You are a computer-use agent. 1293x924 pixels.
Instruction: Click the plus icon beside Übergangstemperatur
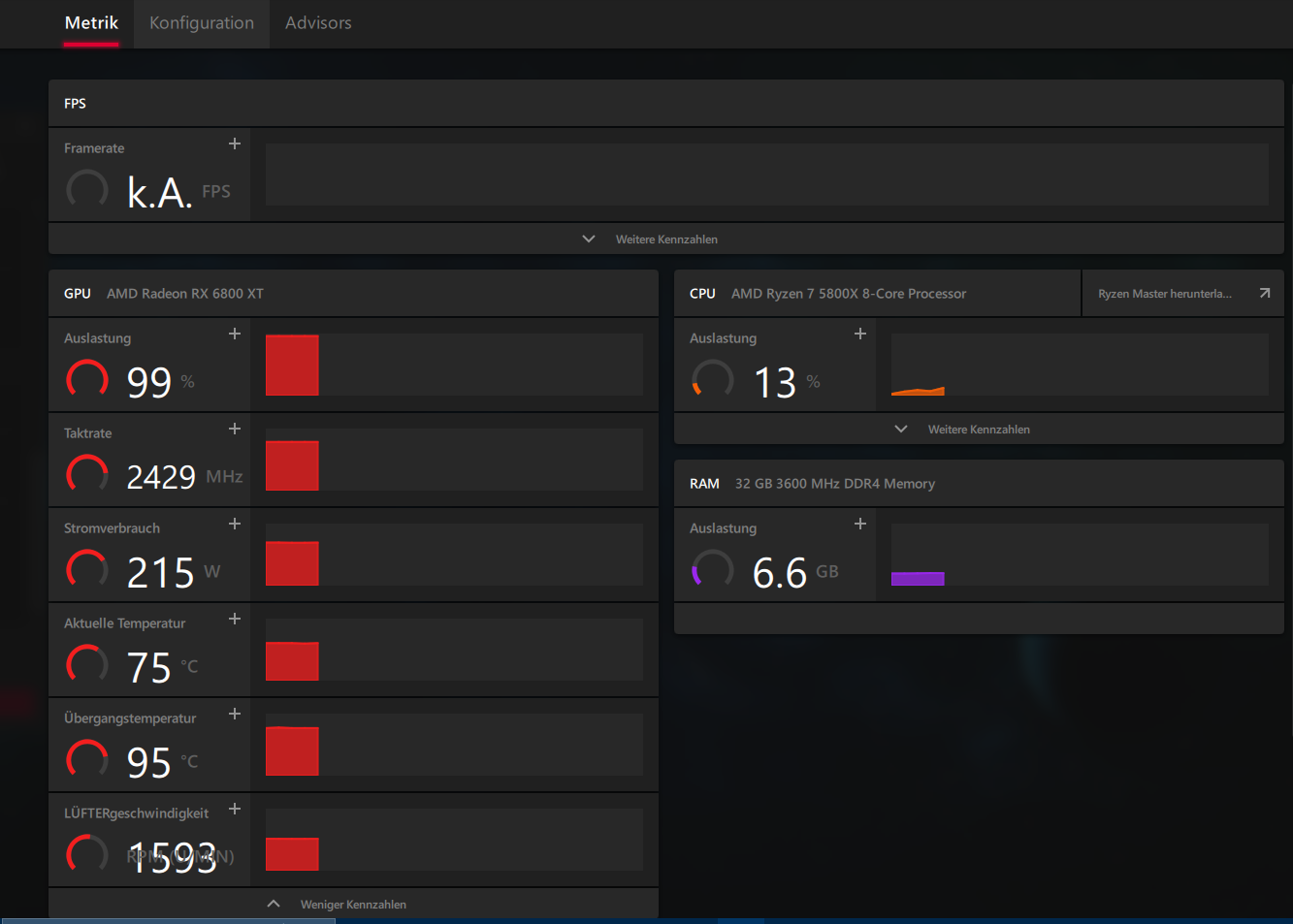(x=235, y=713)
